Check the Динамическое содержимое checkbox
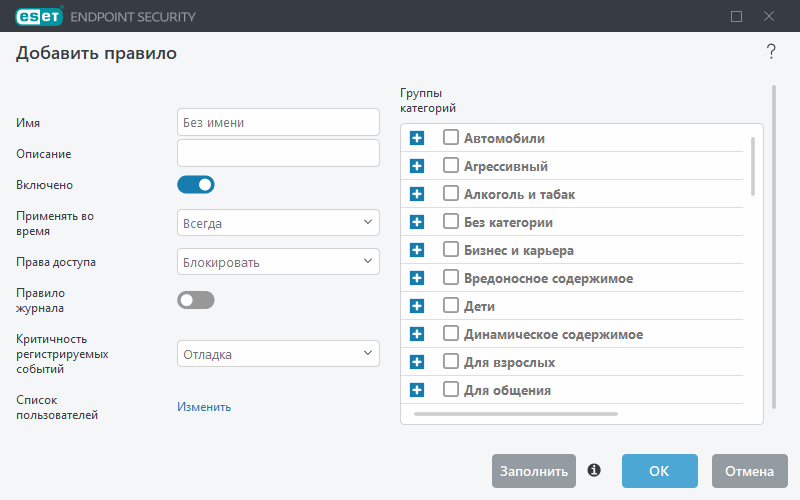 pyautogui.click(x=451, y=333)
